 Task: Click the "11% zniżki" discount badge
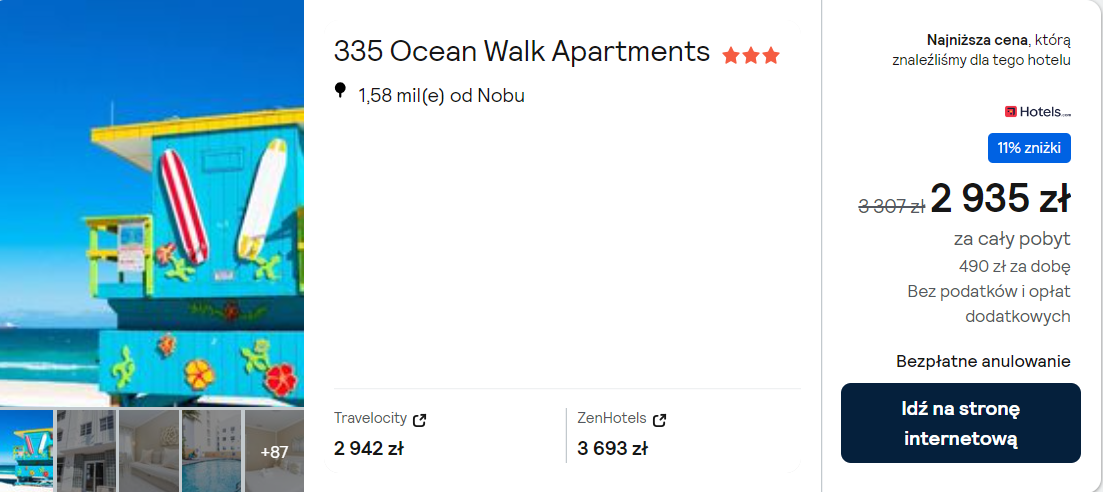click(x=1029, y=148)
